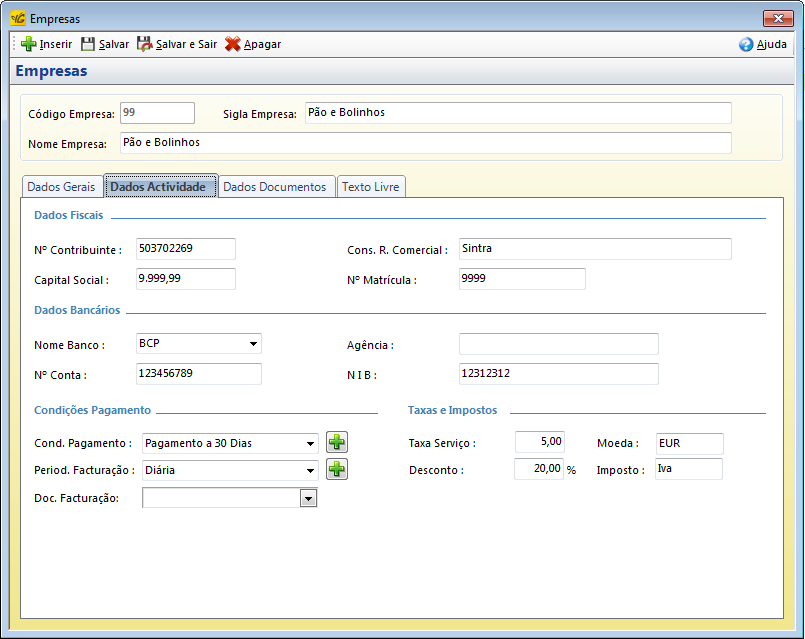Focus the Agência text field
Viewport: 805px width, 639px height.
pos(558,344)
